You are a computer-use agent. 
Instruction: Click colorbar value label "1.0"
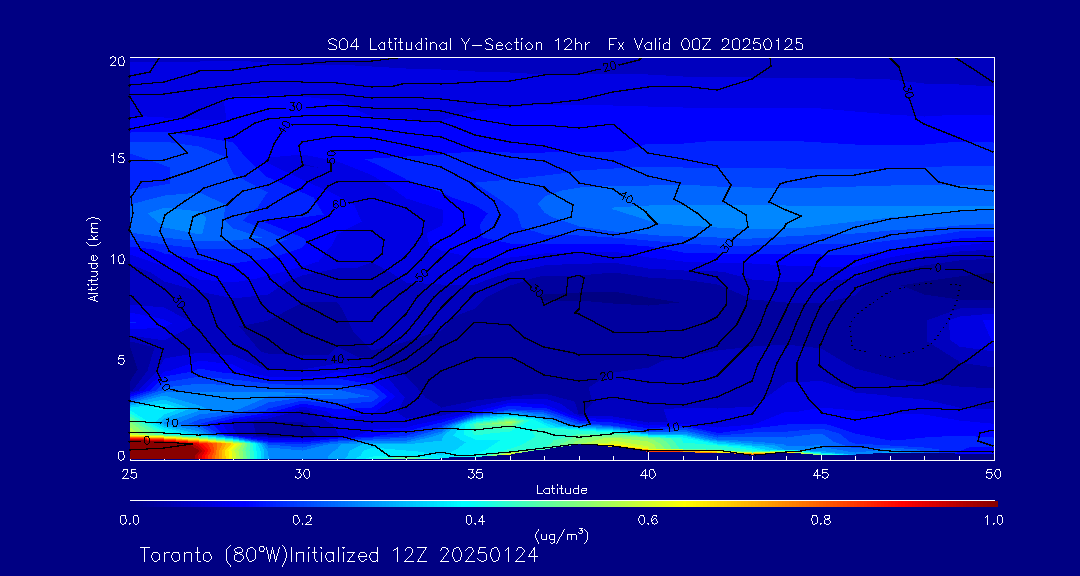(993, 520)
